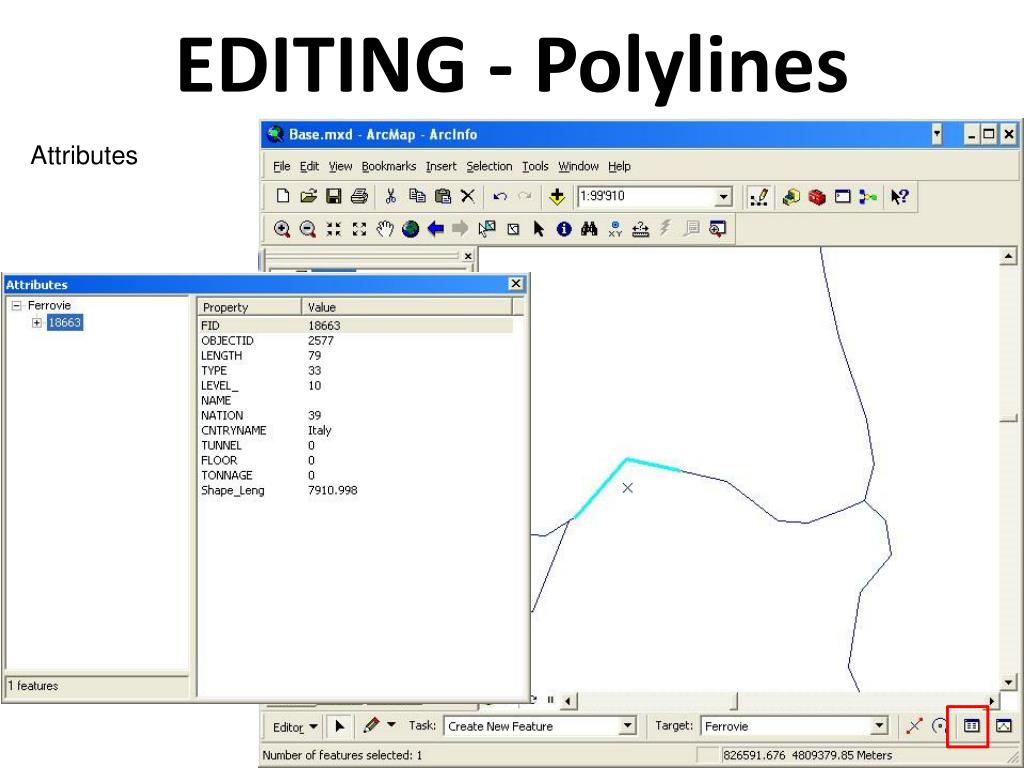Viewport: 1024px width, 768px height.
Task: Print the map using printer icon
Action: click(x=359, y=196)
